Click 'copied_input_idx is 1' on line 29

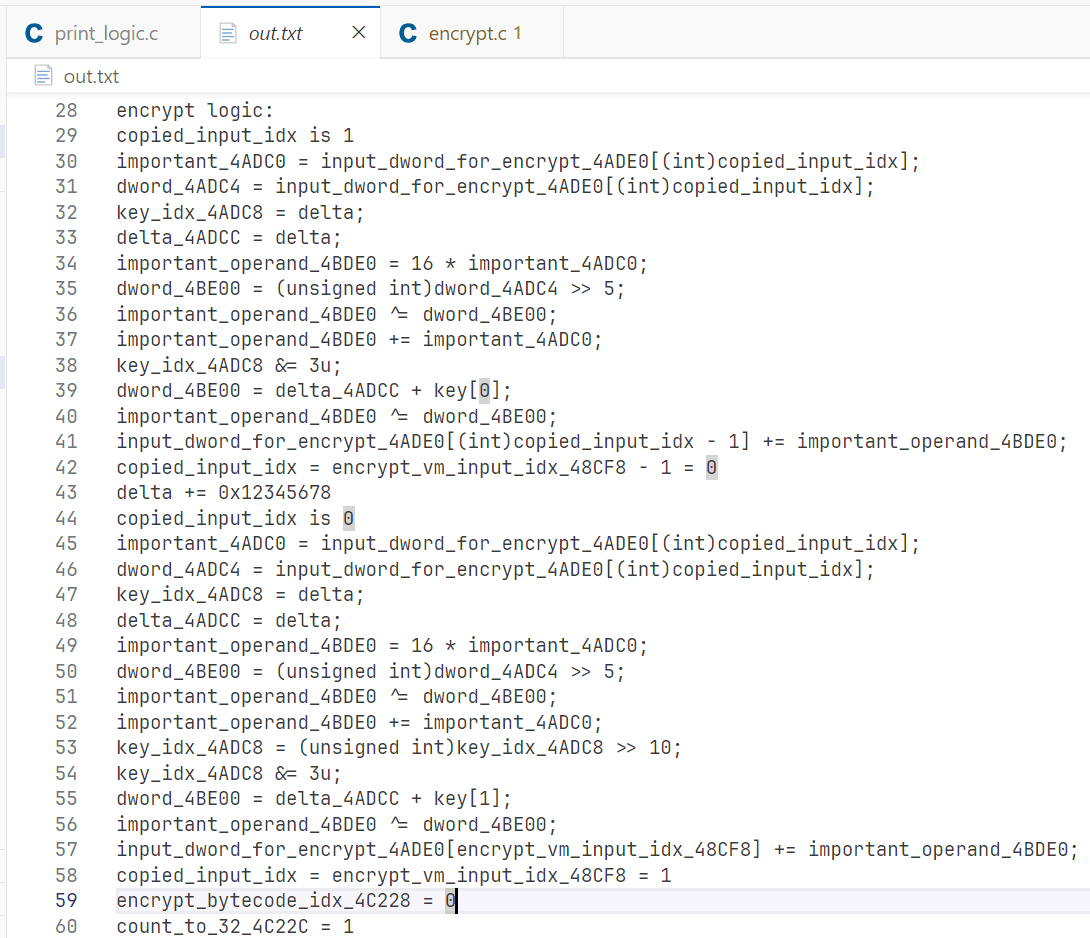point(235,135)
